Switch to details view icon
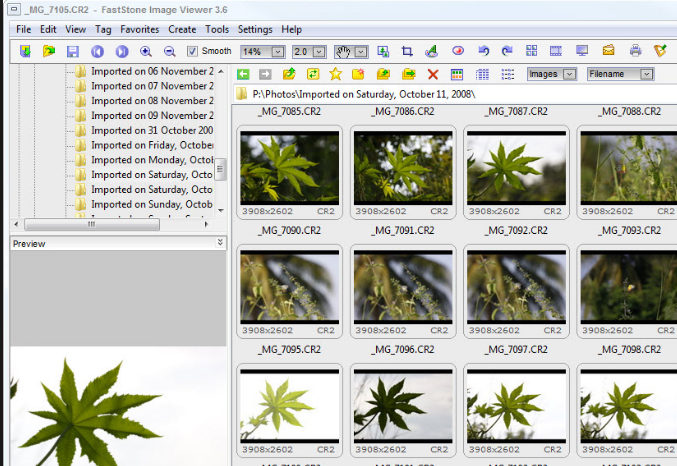This screenshot has height=466, width=677. (x=482, y=74)
